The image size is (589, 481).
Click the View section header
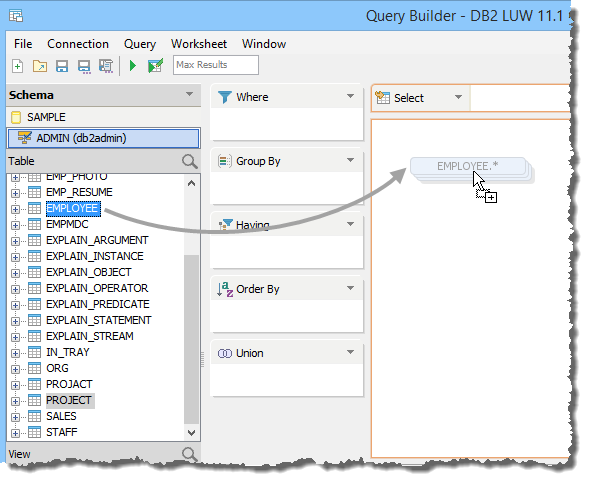click(104, 454)
